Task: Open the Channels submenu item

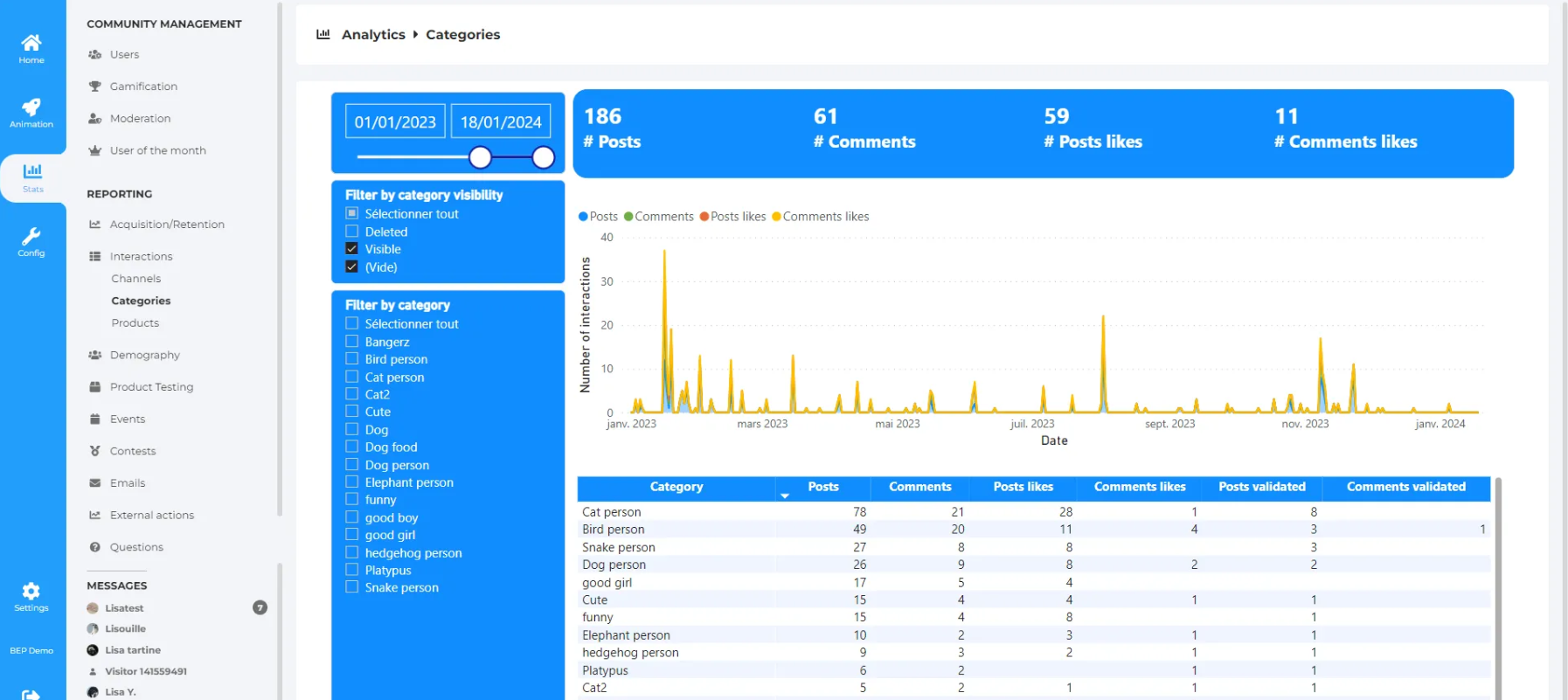Action: [136, 279]
